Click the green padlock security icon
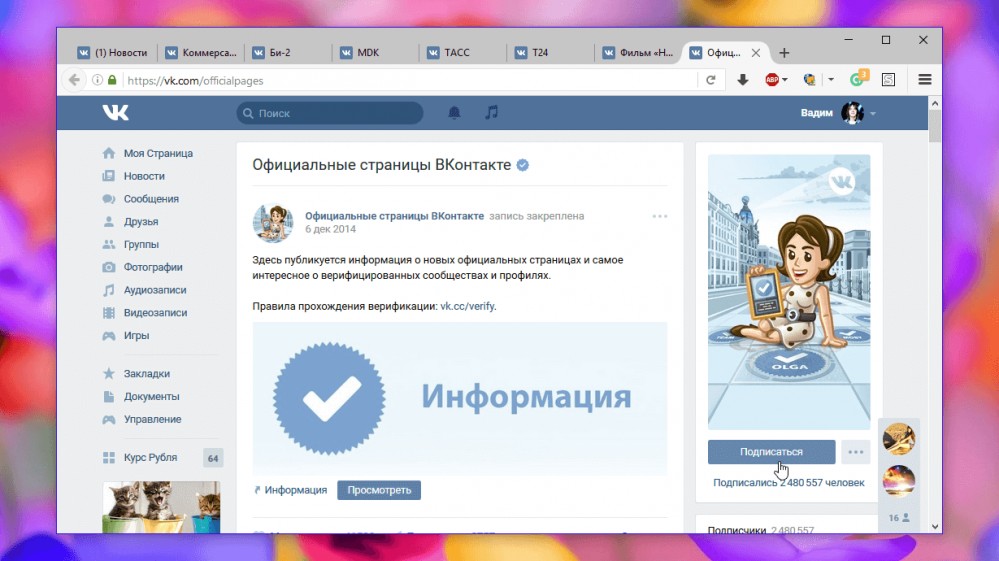The height and width of the screenshot is (561, 999). click(x=112, y=80)
